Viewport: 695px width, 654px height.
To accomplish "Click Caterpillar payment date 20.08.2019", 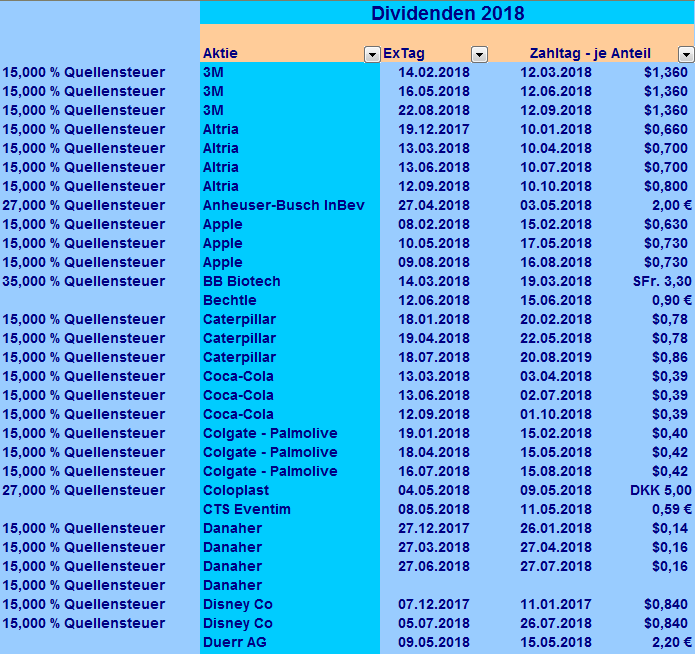I will [556, 357].
